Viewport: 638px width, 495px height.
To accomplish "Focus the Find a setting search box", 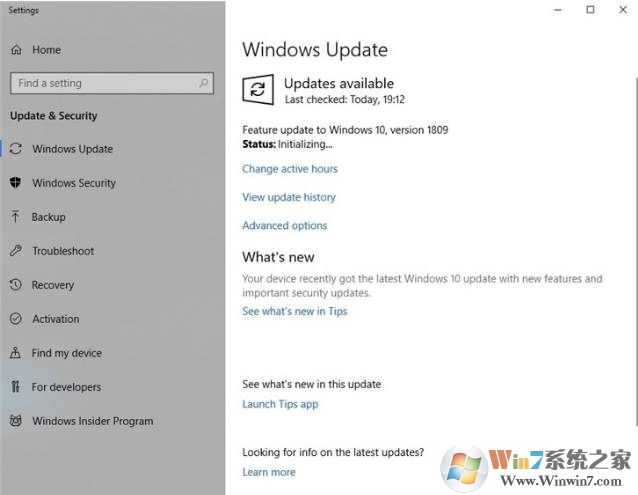I will coord(112,83).
